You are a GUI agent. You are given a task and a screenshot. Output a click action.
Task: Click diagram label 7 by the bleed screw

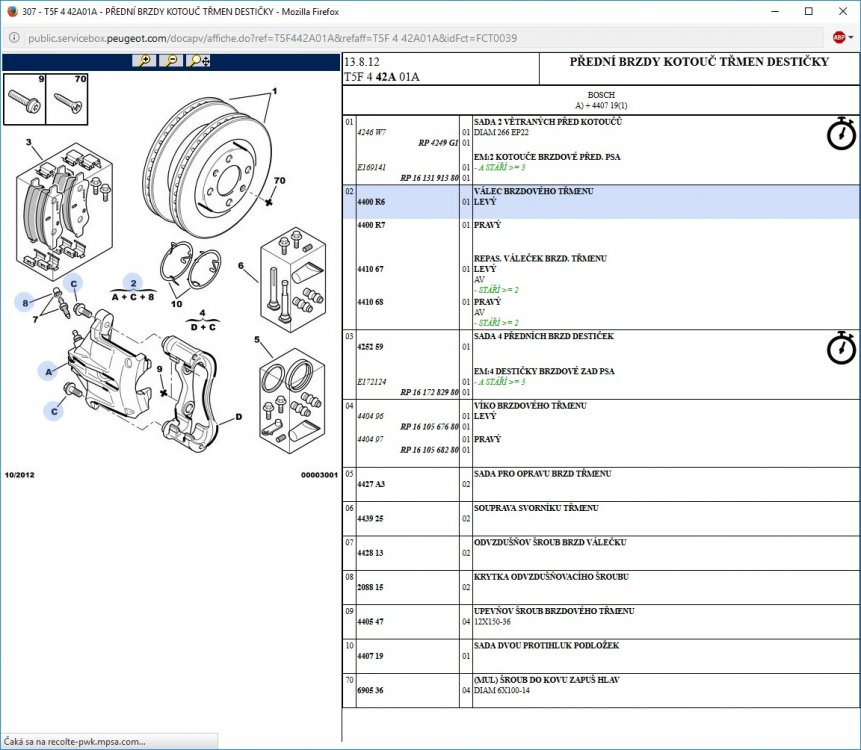point(35,319)
